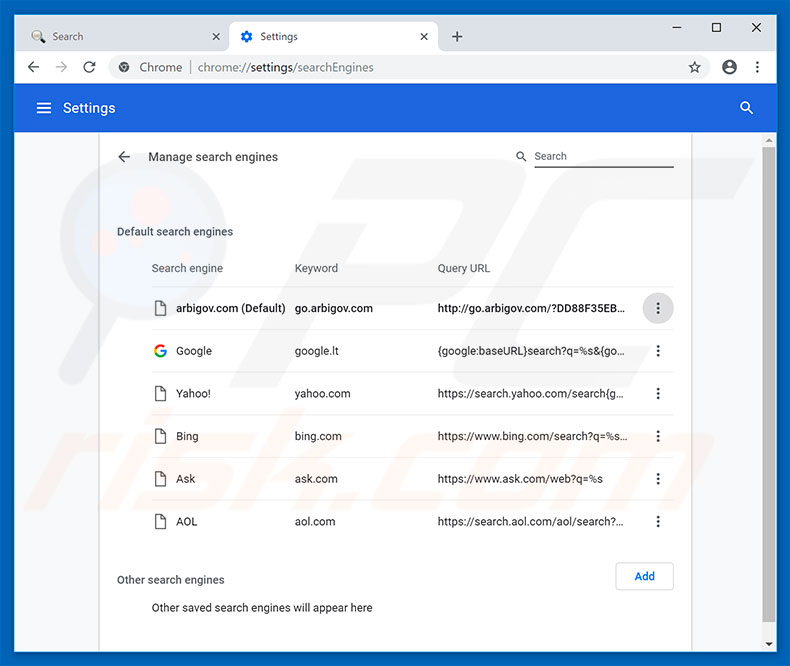Click the Default search engines heading
The width and height of the screenshot is (790, 666).
coord(175,232)
